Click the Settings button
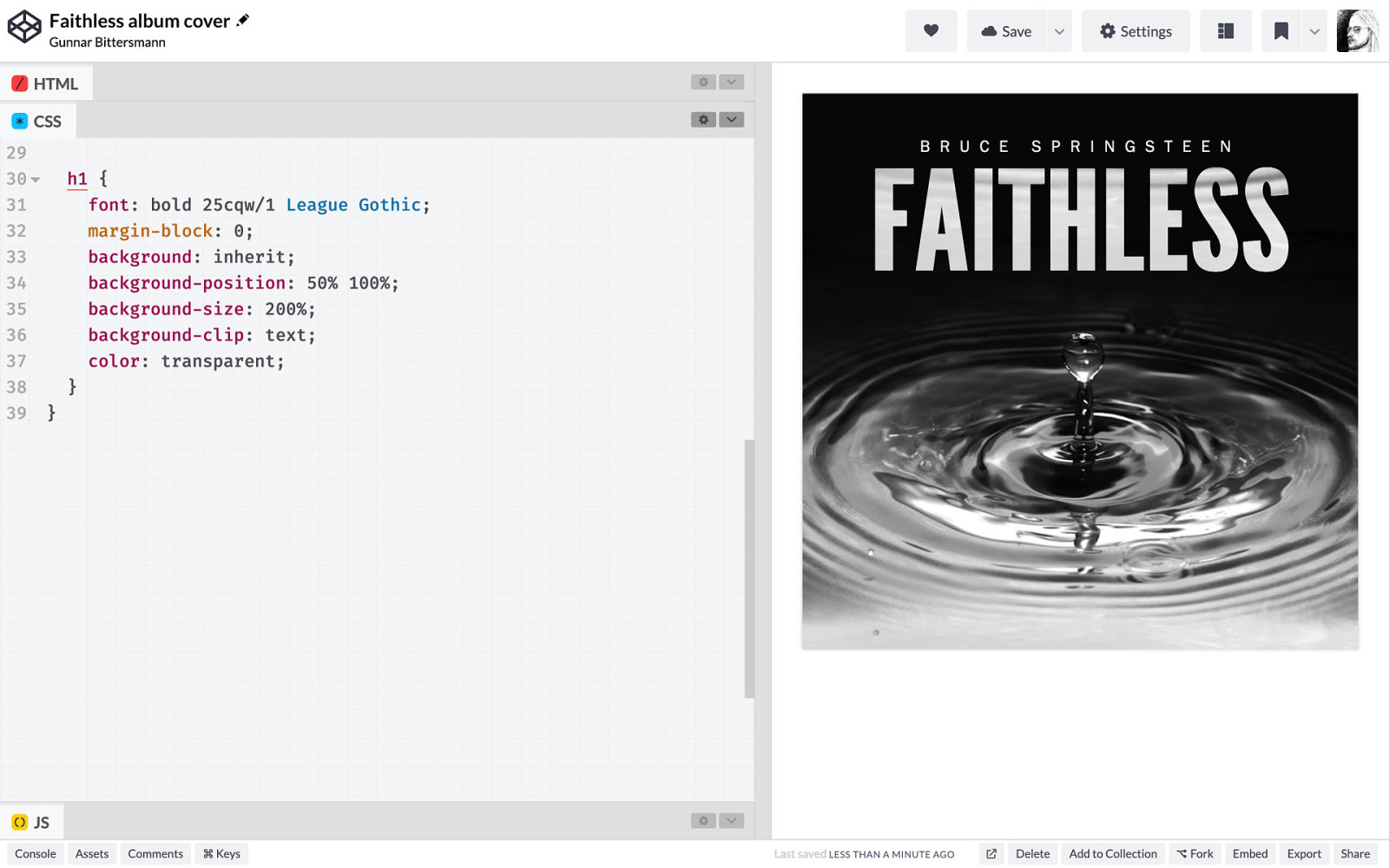 1135,31
